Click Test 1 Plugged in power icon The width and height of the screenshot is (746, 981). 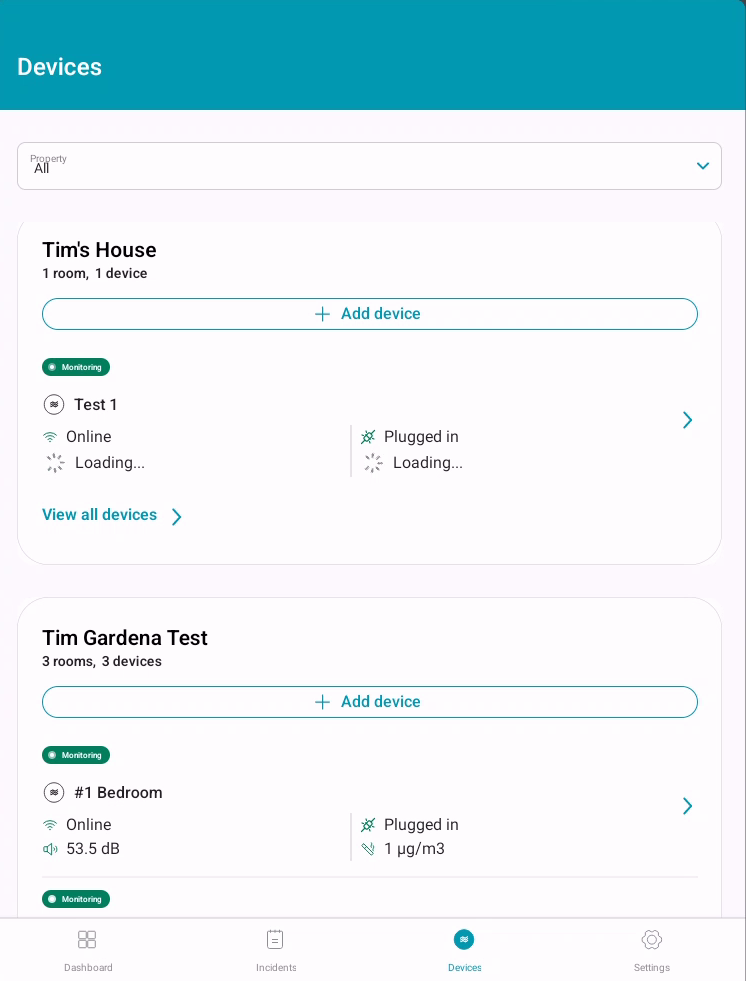(x=368, y=437)
